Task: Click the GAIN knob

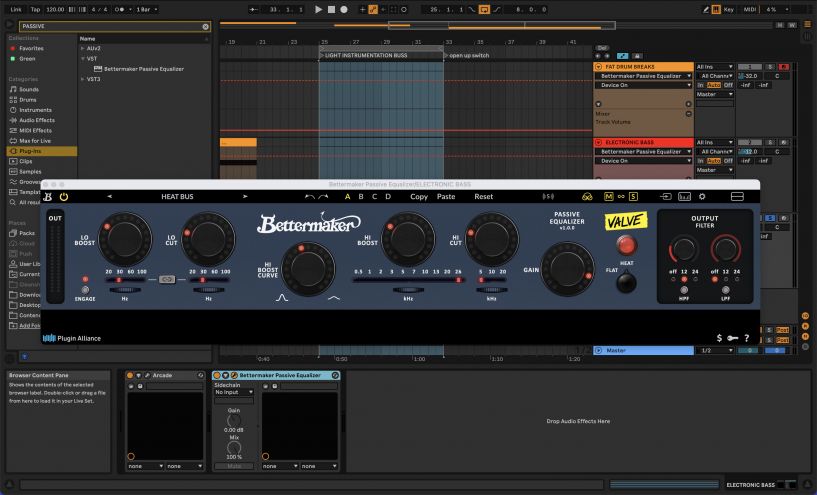Action: (567, 269)
